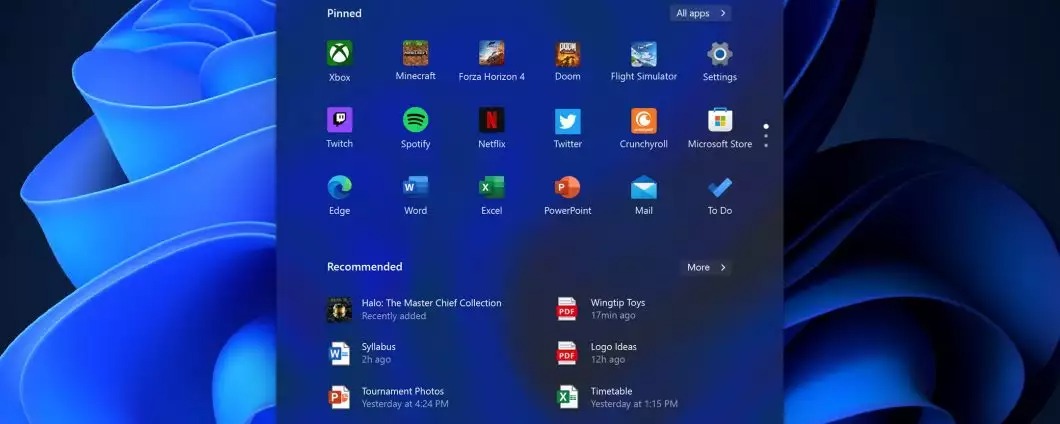Screen dimensions: 1060x424
Task: Open the Syllabus Word document
Action: tap(378, 353)
